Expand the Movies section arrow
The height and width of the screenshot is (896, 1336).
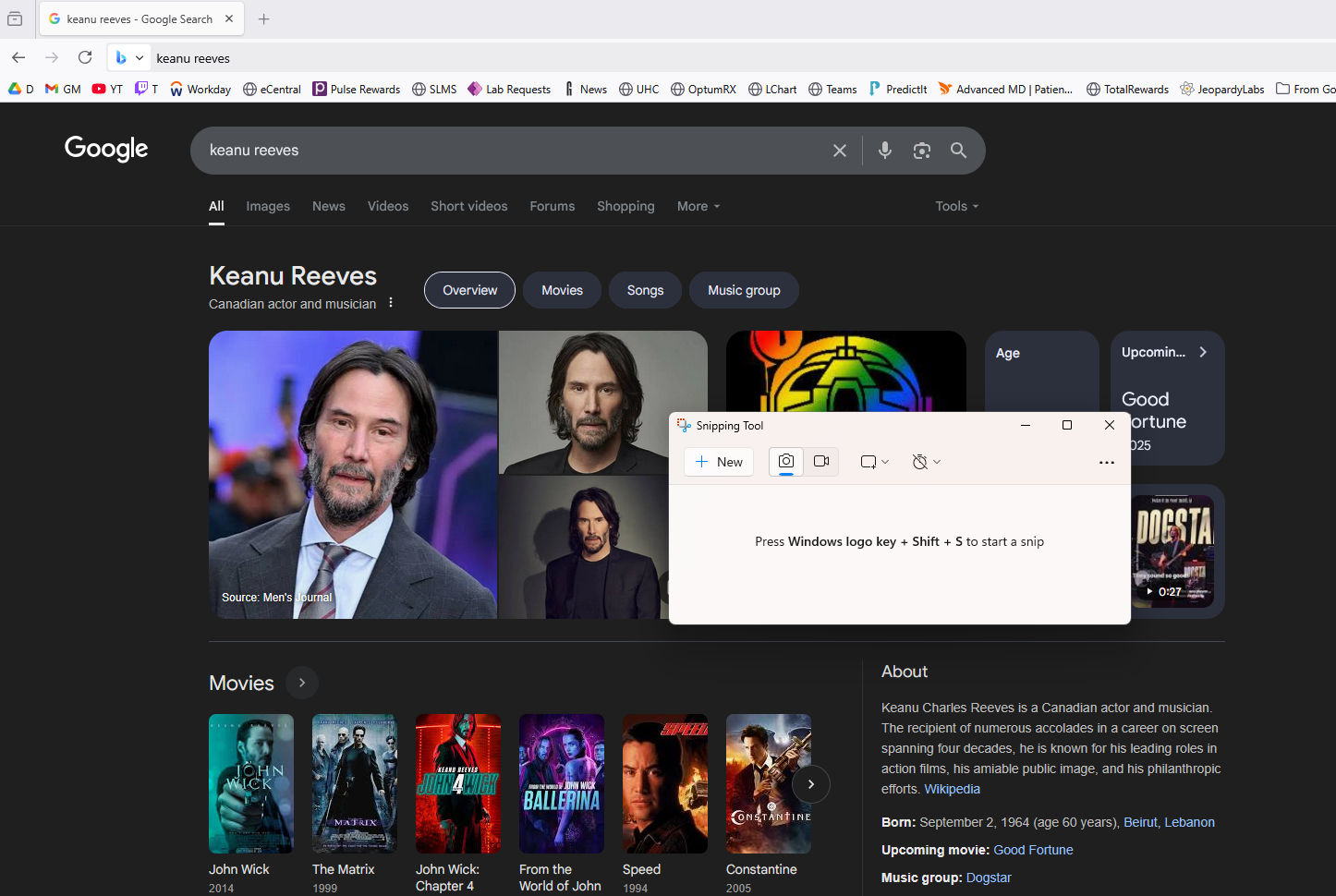pyautogui.click(x=302, y=683)
